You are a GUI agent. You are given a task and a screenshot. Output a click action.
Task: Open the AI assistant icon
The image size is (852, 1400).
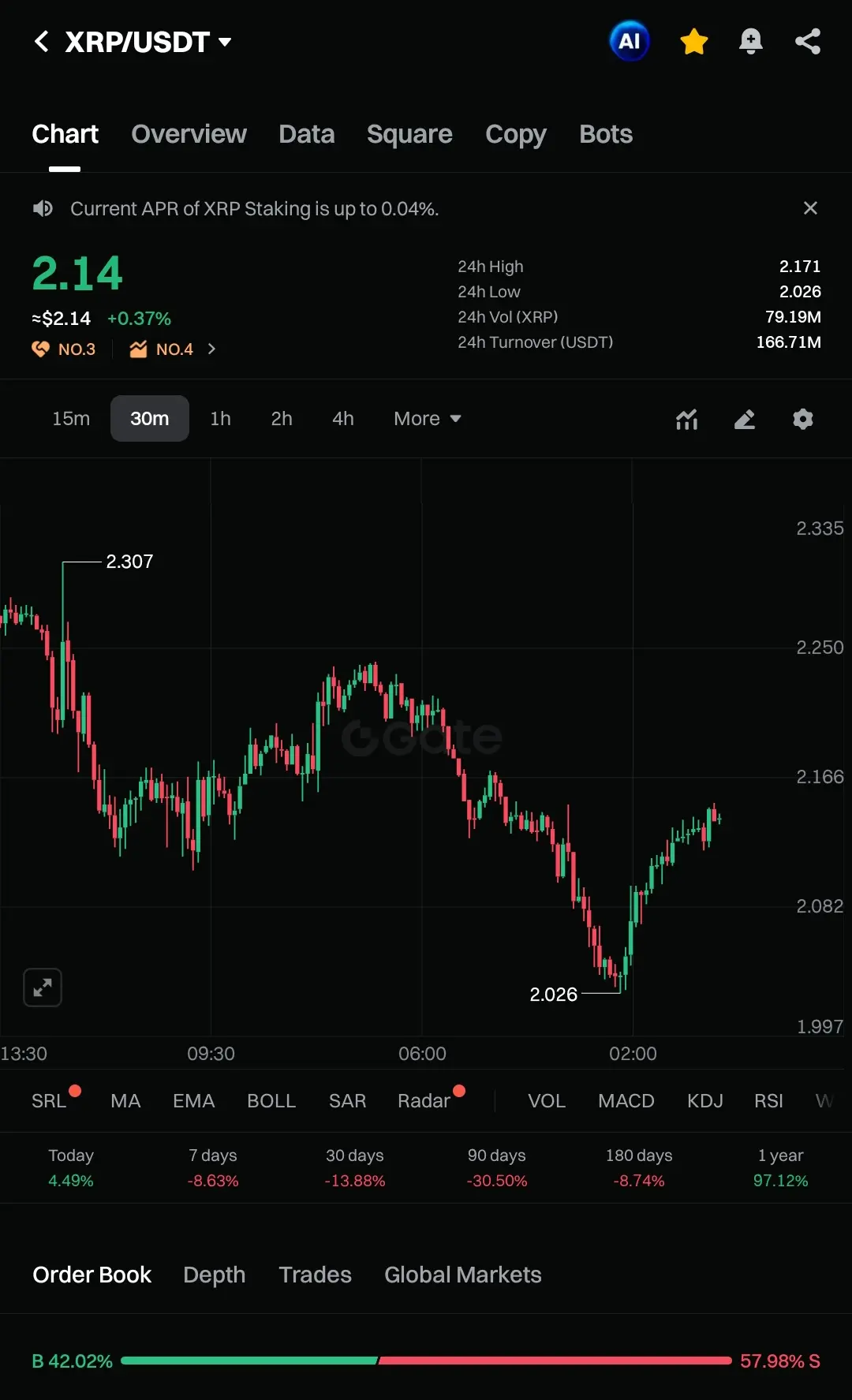tap(630, 41)
